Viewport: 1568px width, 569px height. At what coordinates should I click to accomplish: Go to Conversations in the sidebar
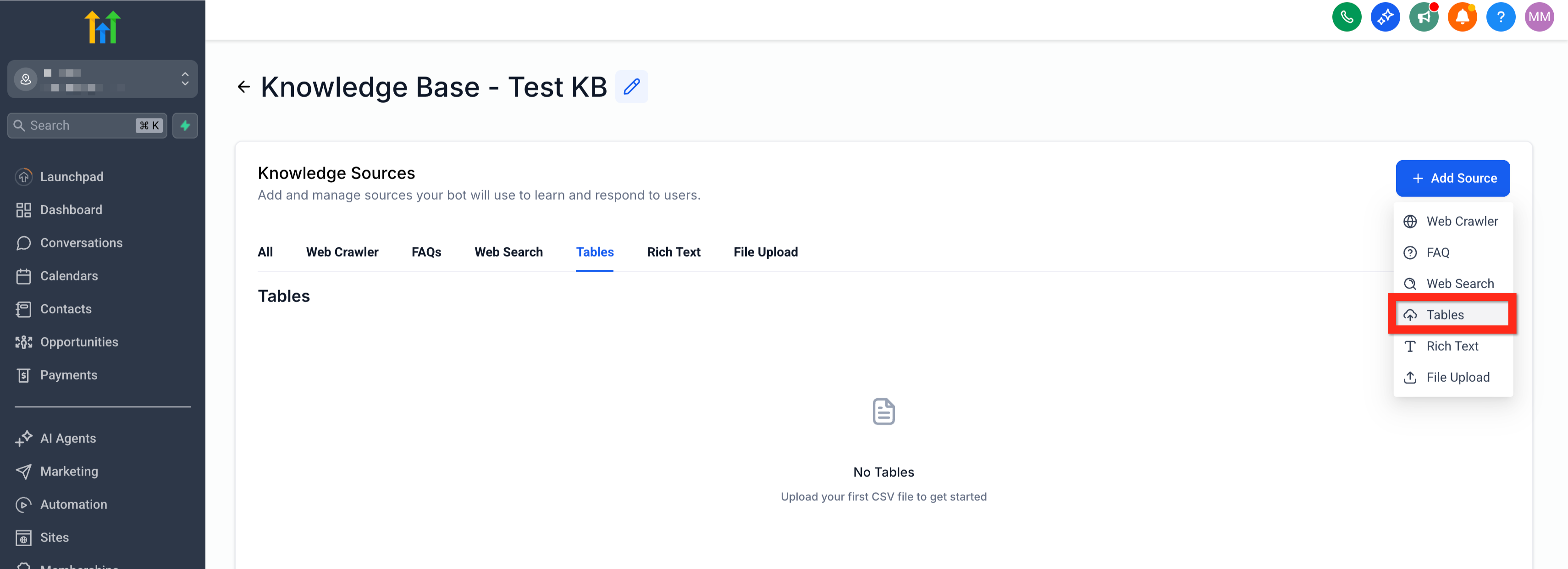(x=81, y=242)
